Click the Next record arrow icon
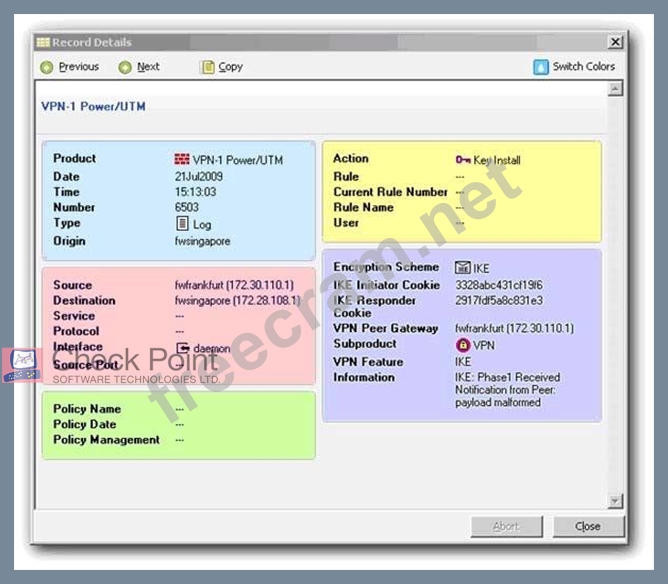The image size is (668, 584). pos(125,67)
